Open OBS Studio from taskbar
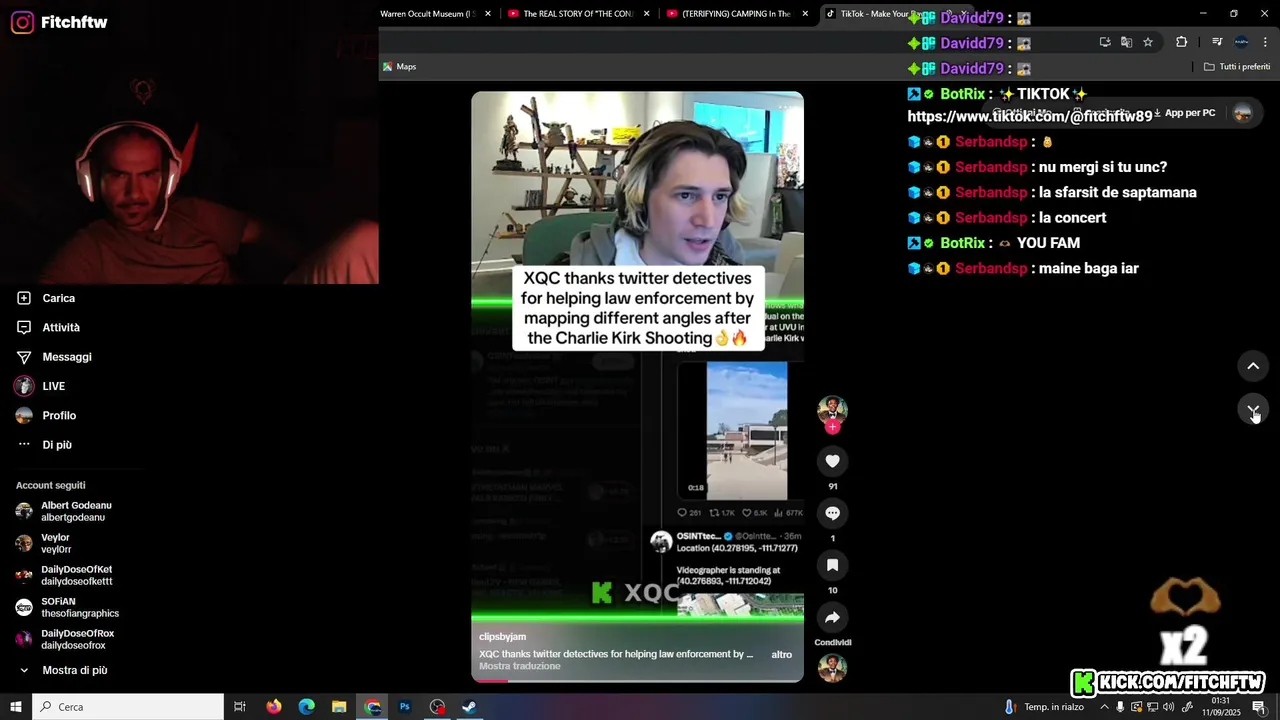The height and width of the screenshot is (720, 1280). tap(437, 707)
